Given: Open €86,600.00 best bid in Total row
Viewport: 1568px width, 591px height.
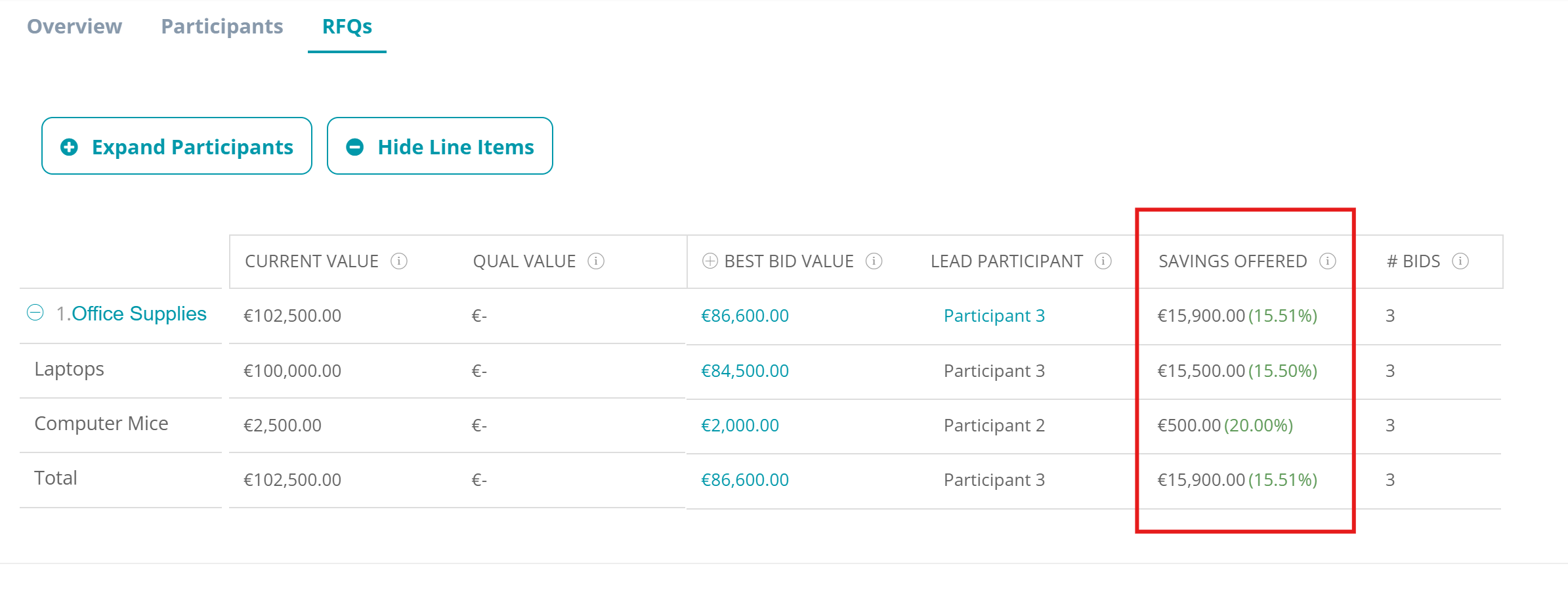Looking at the screenshot, I should pyautogui.click(x=745, y=480).
